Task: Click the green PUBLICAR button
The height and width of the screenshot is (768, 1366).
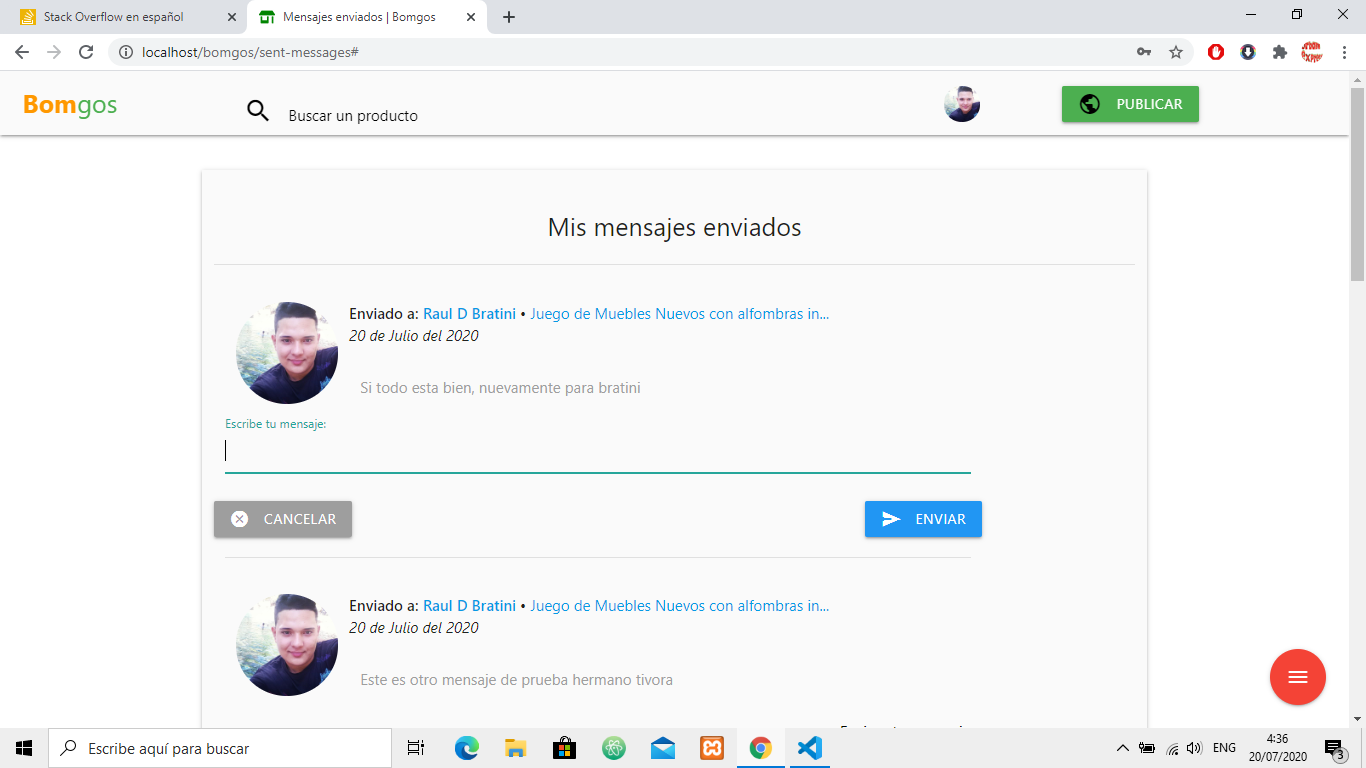Action: [1130, 104]
